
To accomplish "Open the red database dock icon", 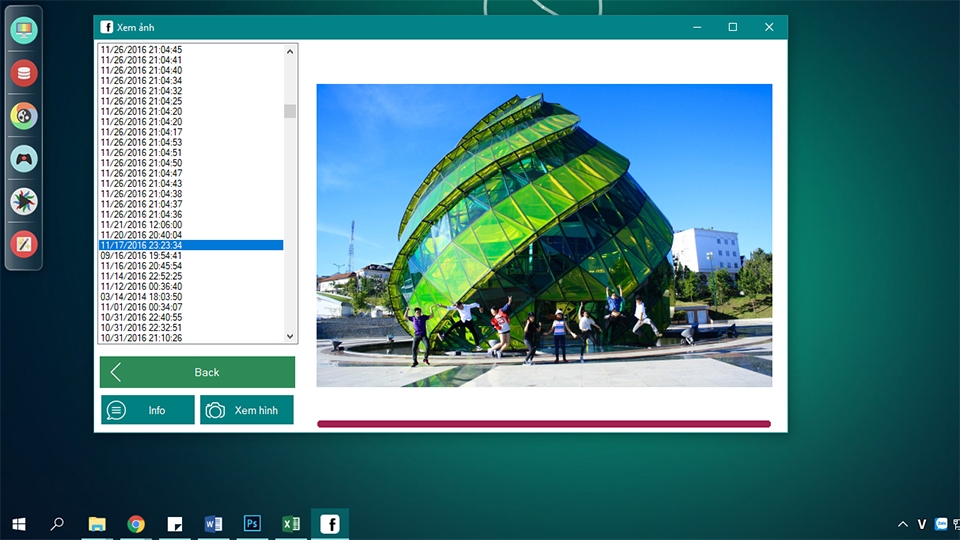I will pyautogui.click(x=24, y=73).
